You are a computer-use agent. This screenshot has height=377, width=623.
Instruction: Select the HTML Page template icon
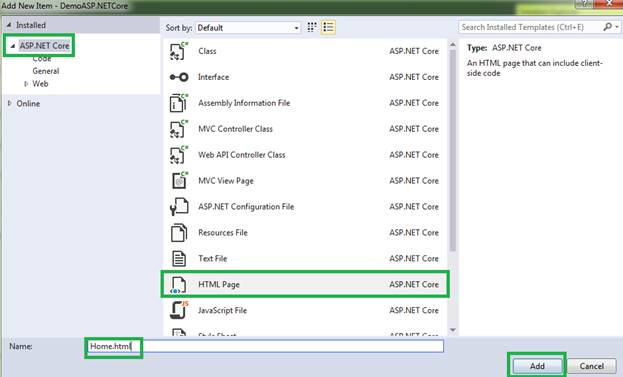pos(178,285)
